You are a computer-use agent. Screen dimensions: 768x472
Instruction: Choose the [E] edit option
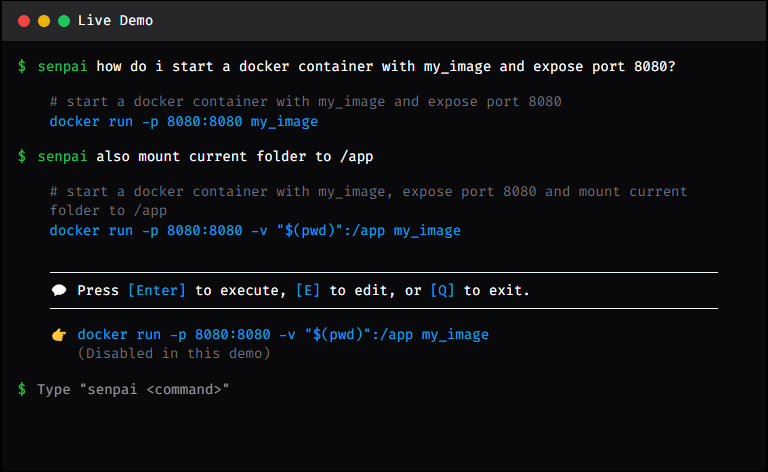308,291
